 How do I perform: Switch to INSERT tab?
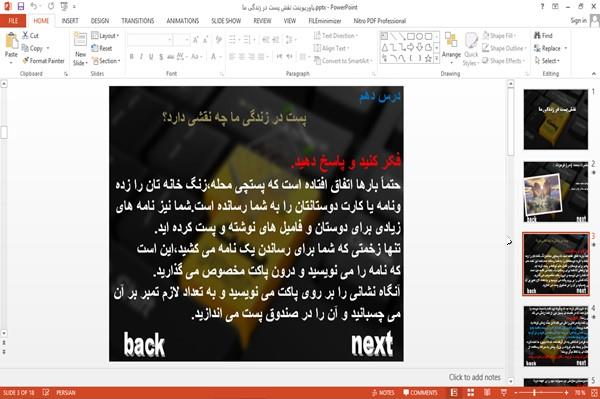click(70, 21)
